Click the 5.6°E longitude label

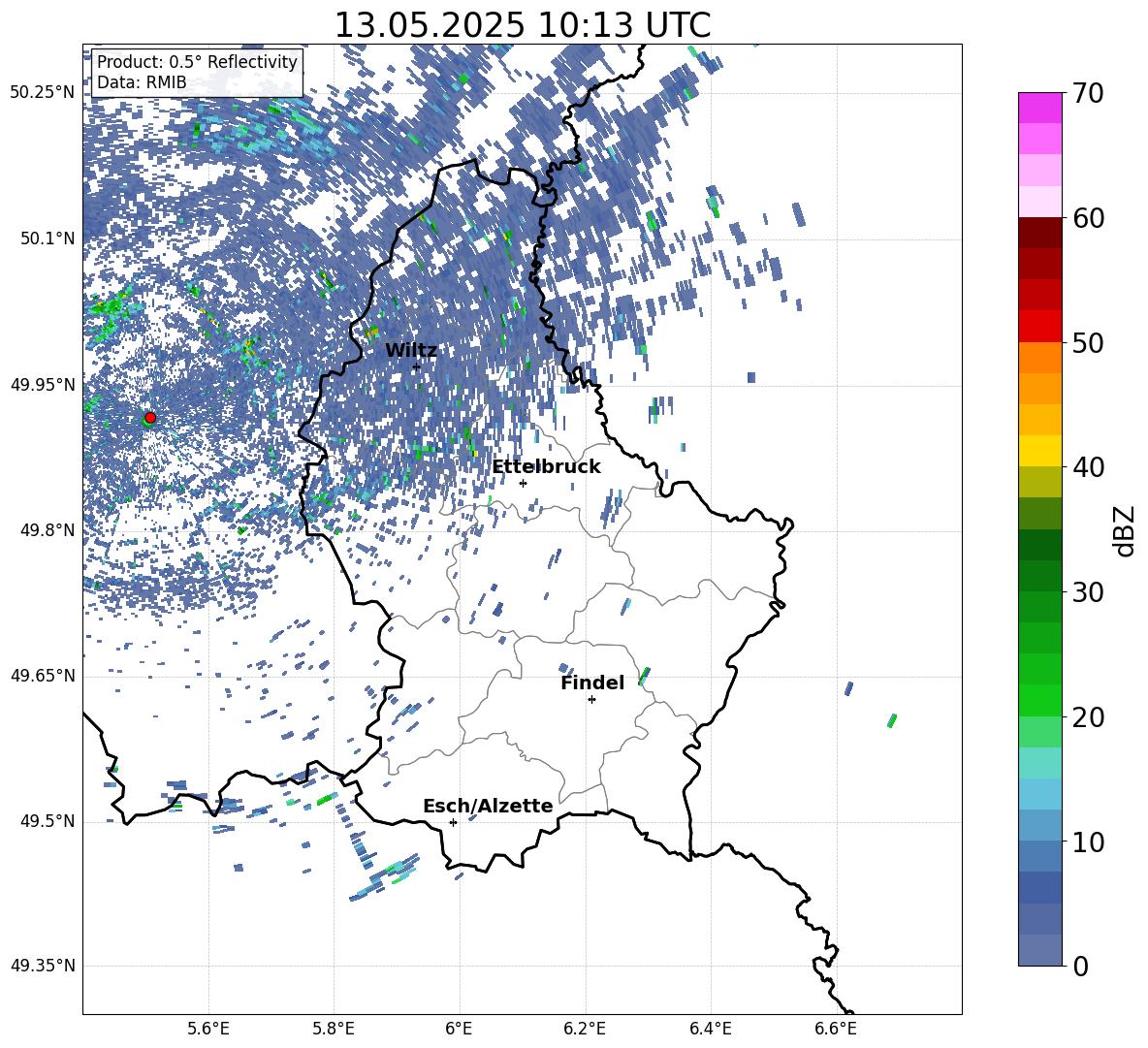point(208,1029)
